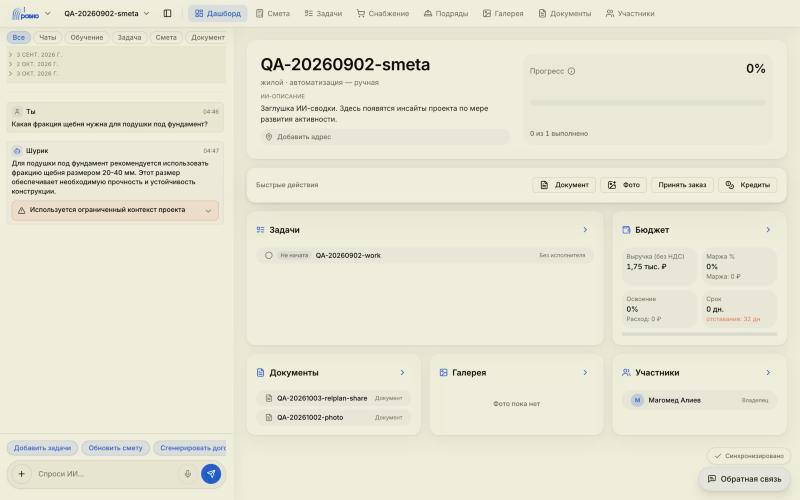Send the message with the paper plane button
This screenshot has height=500, width=800.
[x=211, y=474]
